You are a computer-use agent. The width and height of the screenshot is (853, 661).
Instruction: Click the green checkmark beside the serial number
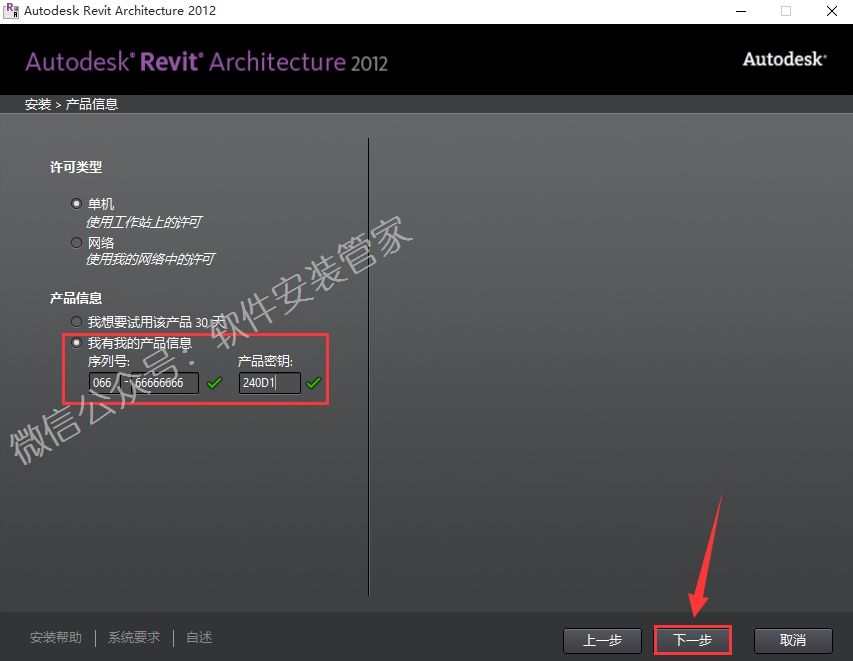click(x=214, y=383)
